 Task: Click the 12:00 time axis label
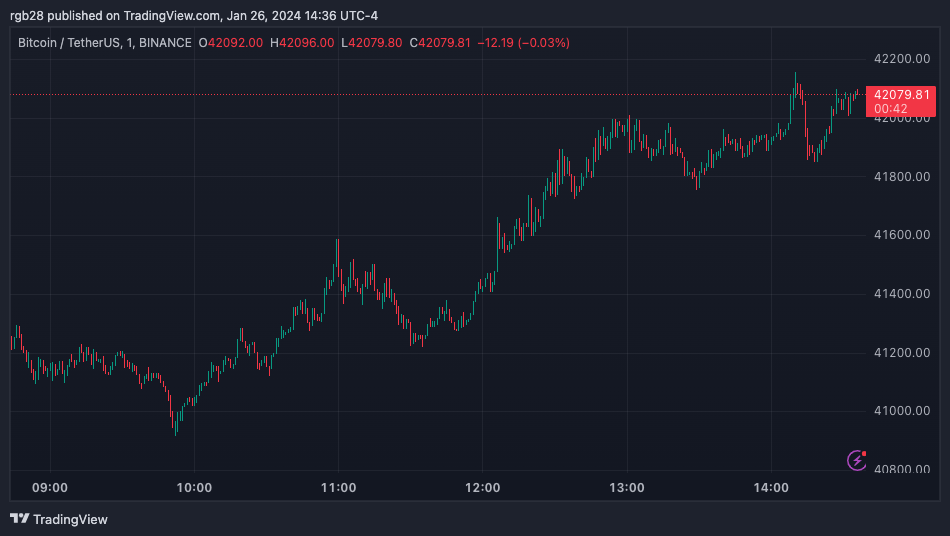click(x=483, y=488)
